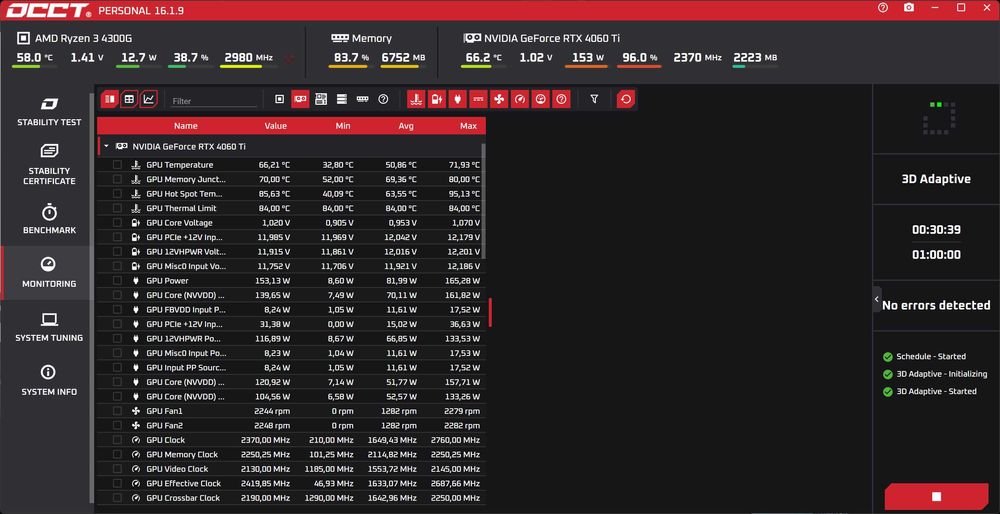
Task: Sort by the Max column header
Action: (x=469, y=126)
